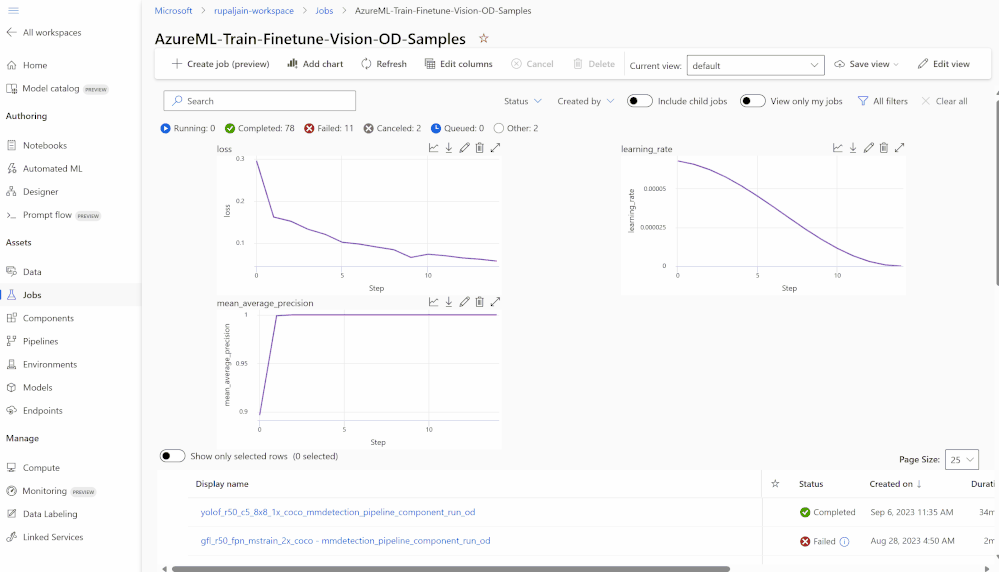This screenshot has width=999, height=572.
Task: Click the Linked Services icon
Action: 11,537
